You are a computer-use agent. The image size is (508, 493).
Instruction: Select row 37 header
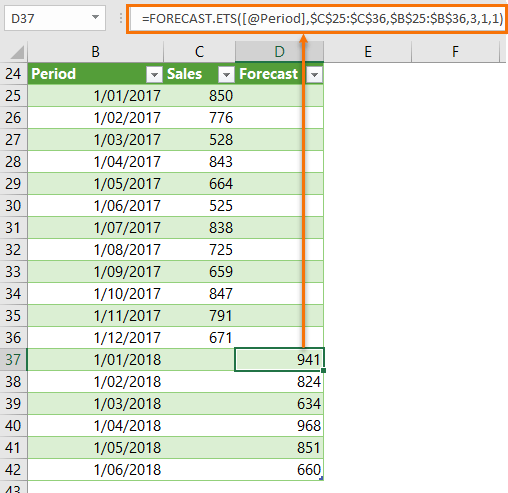(x=13, y=359)
